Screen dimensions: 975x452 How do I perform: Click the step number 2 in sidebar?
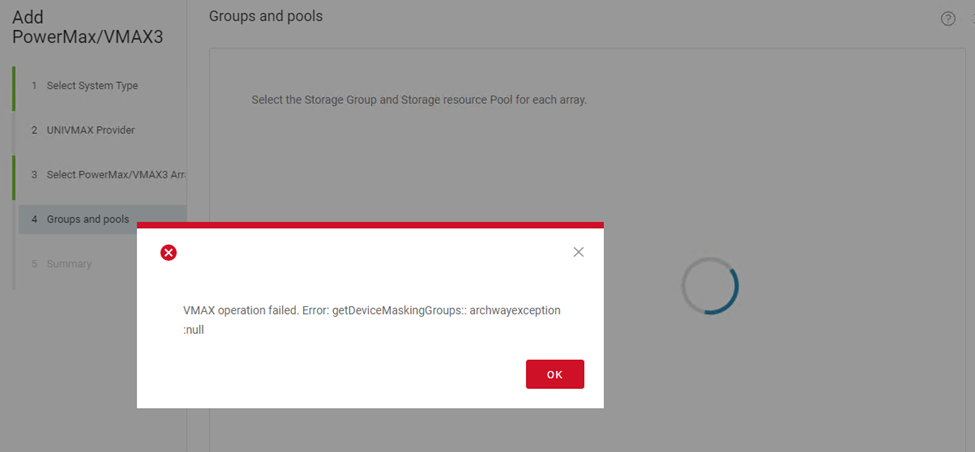34,130
